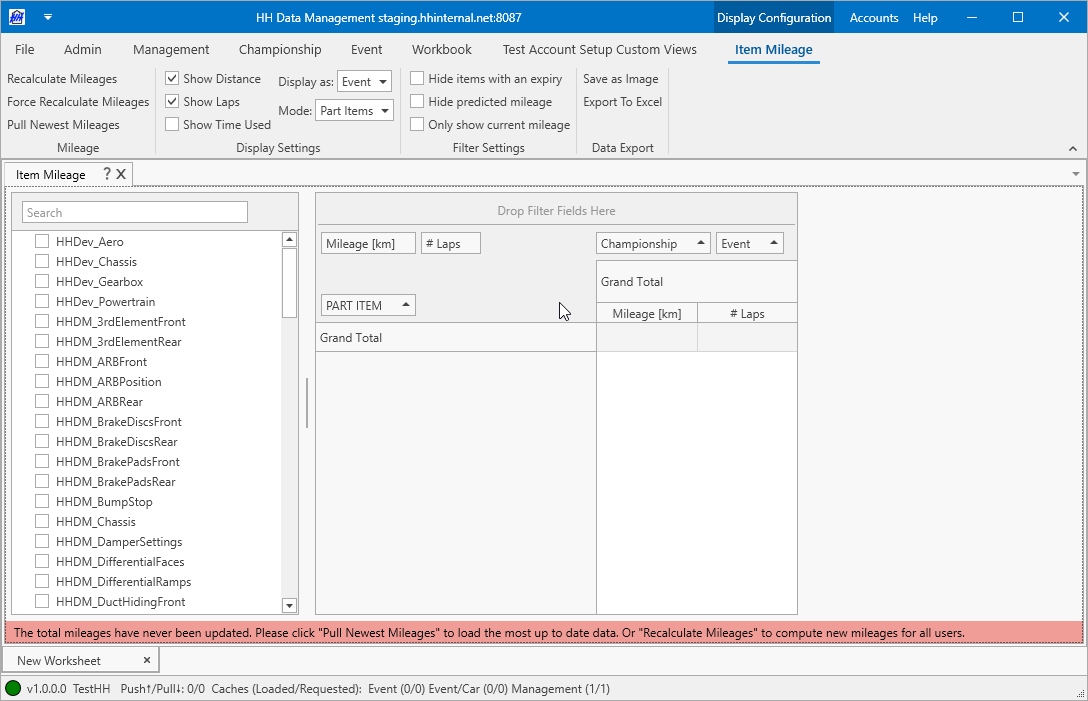Click the Mileage [km] column header under Grand Total
This screenshot has width=1088, height=701.
tap(647, 313)
